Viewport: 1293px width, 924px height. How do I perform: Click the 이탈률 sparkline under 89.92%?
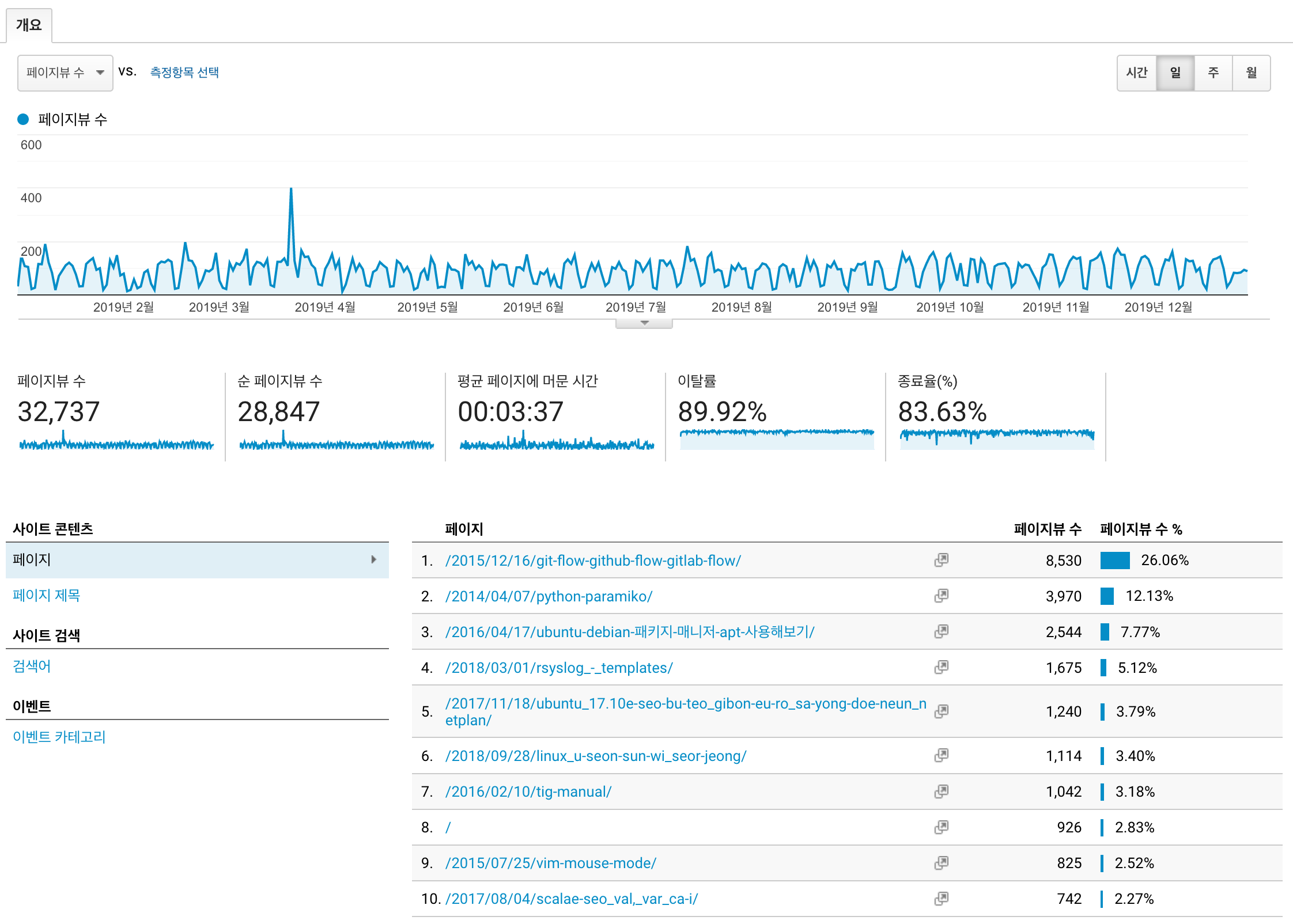click(777, 439)
